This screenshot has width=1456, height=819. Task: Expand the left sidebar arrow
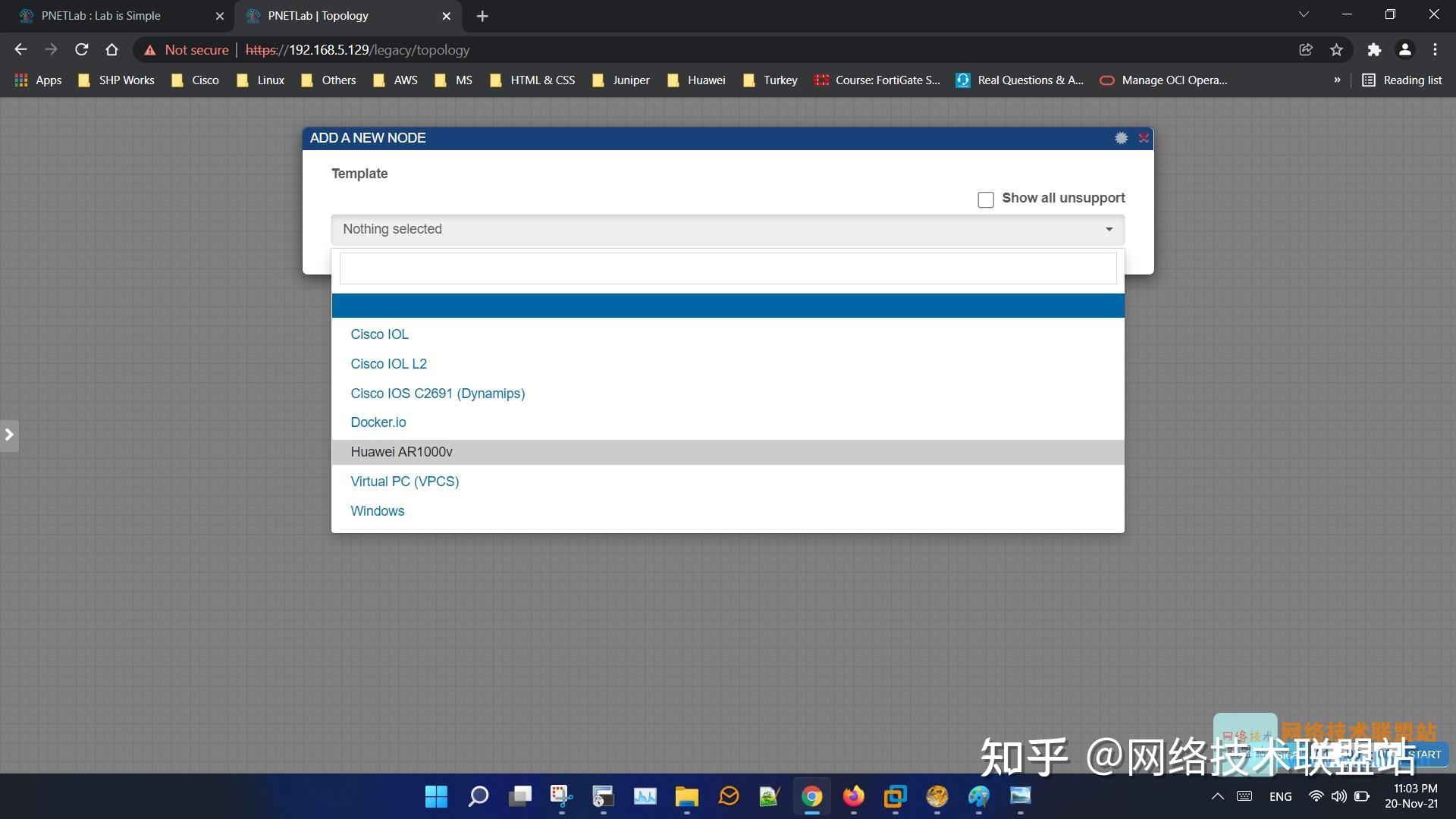point(9,435)
